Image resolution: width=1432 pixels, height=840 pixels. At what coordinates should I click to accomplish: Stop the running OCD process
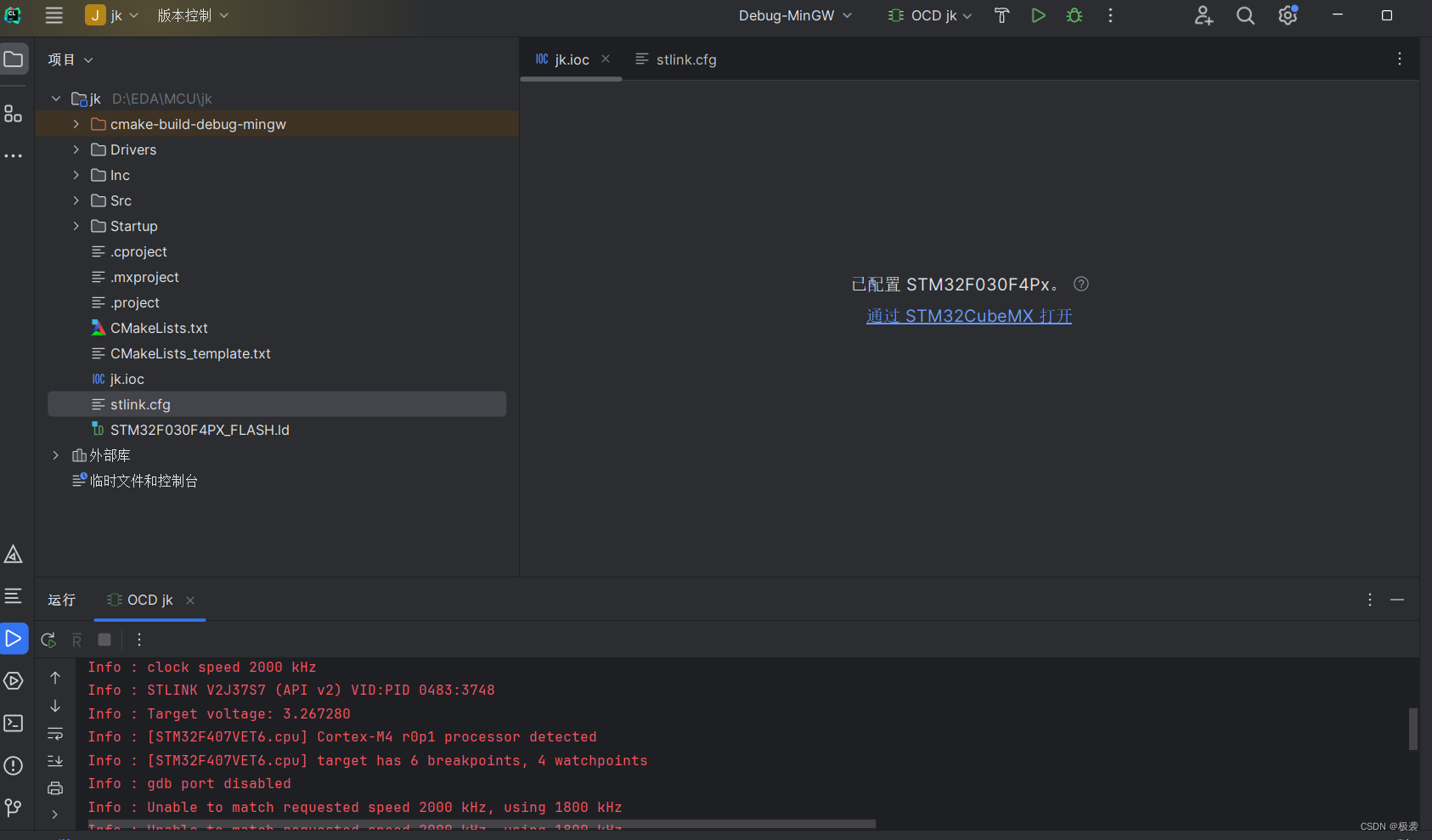point(104,640)
